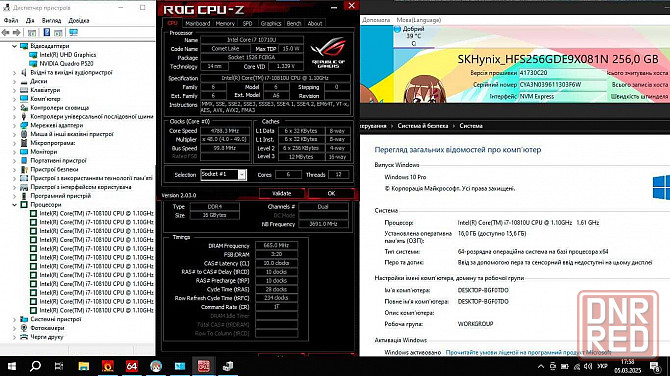Open Допомога menu in CrystalDiskInfo
The width and height of the screenshot is (670, 376).
(x=376, y=20)
